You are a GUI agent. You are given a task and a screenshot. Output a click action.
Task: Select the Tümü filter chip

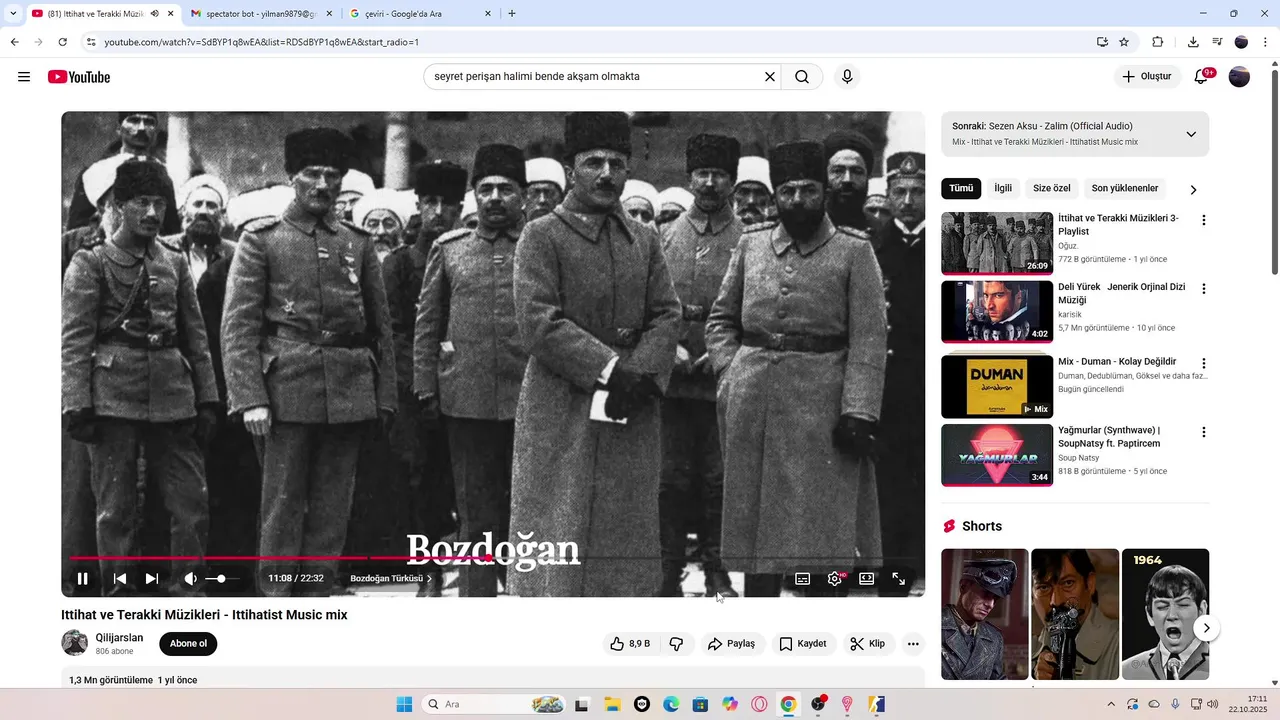pos(961,188)
